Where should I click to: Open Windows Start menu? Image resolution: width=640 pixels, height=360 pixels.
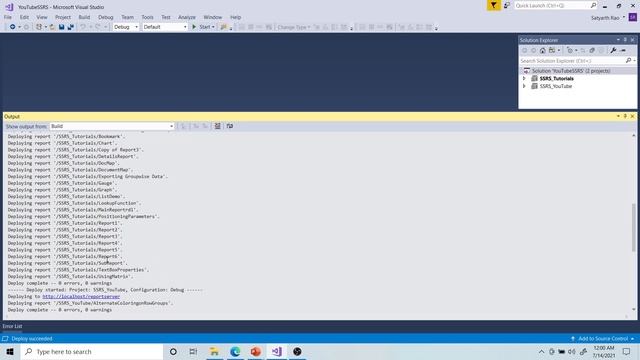[x=10, y=351]
